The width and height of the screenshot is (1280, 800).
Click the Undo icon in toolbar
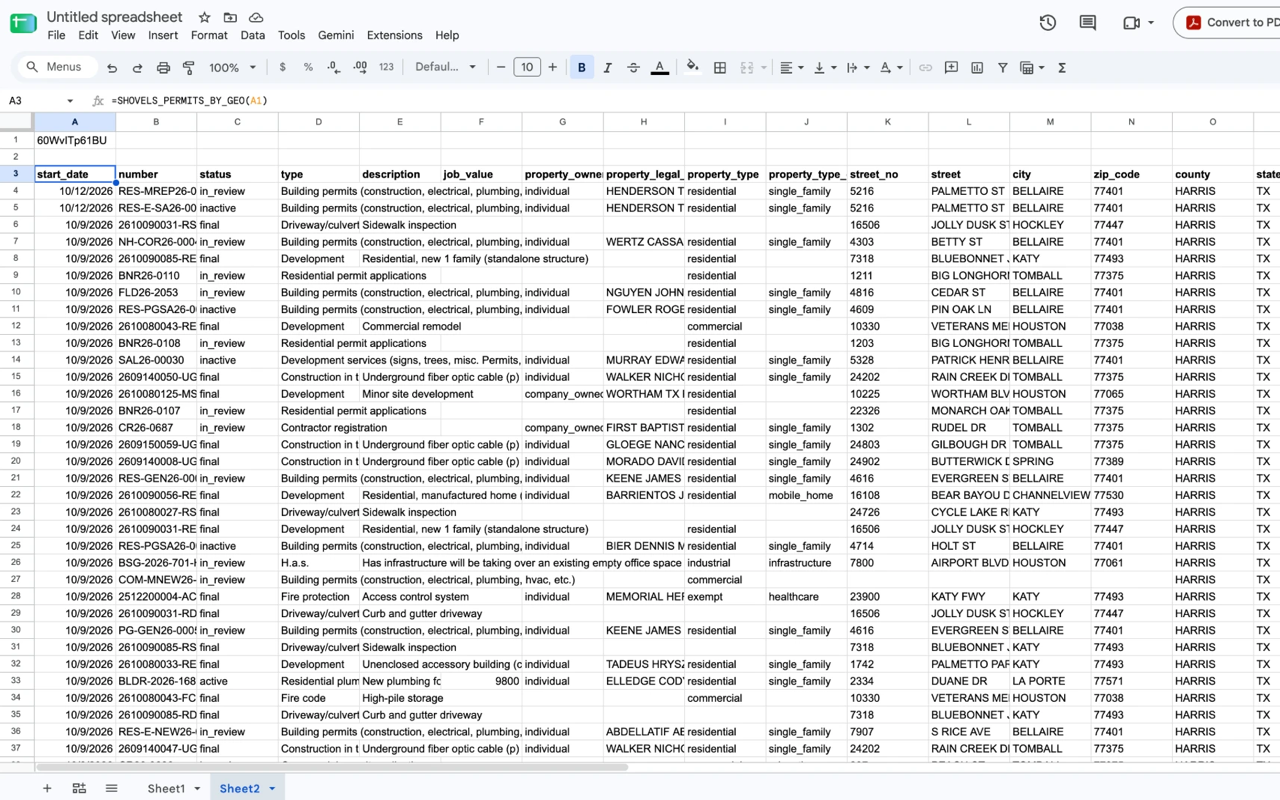112,68
